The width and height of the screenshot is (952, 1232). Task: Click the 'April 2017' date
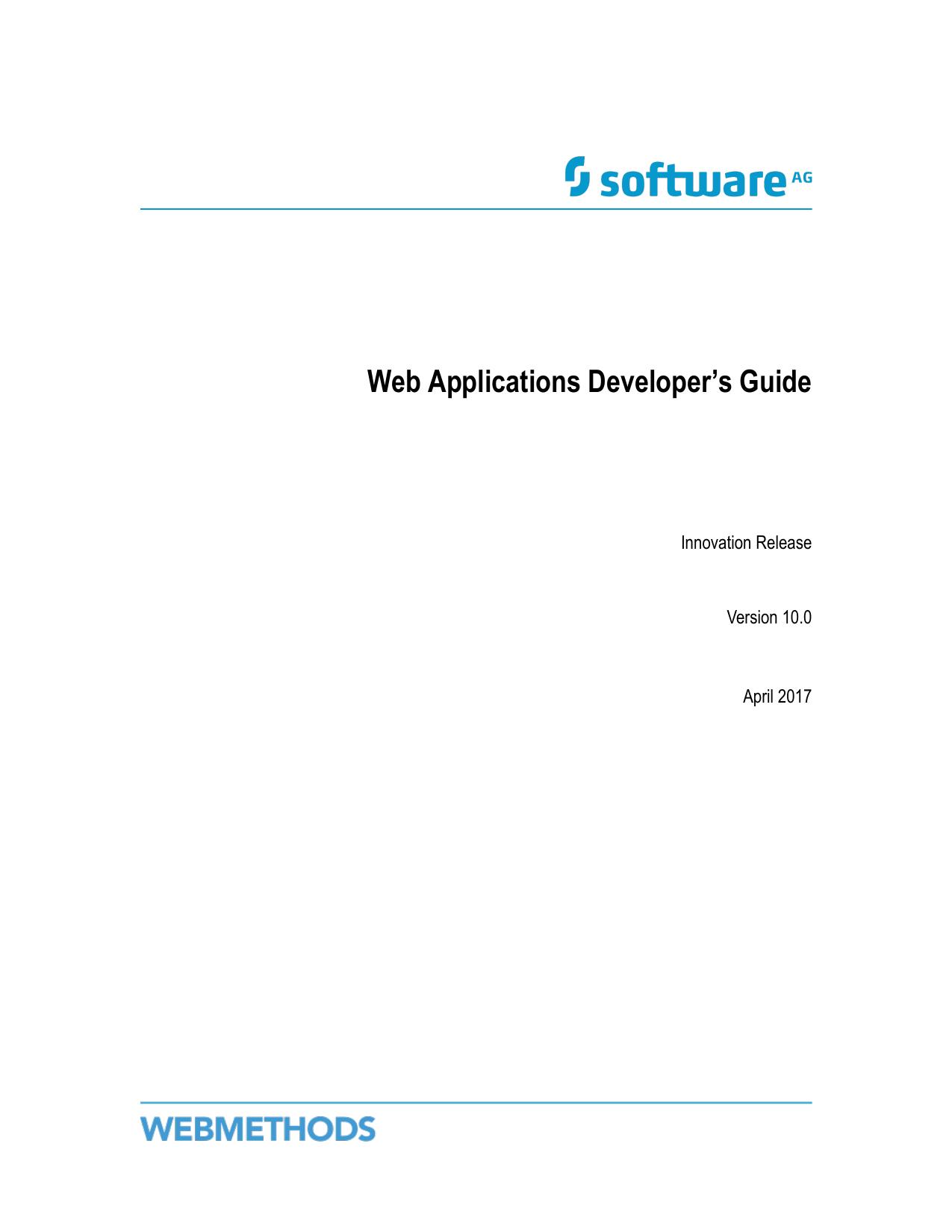[x=777, y=697]
